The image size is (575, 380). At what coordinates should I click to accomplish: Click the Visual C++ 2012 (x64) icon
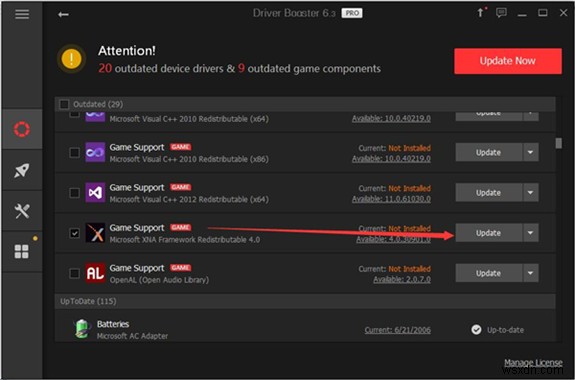point(95,193)
